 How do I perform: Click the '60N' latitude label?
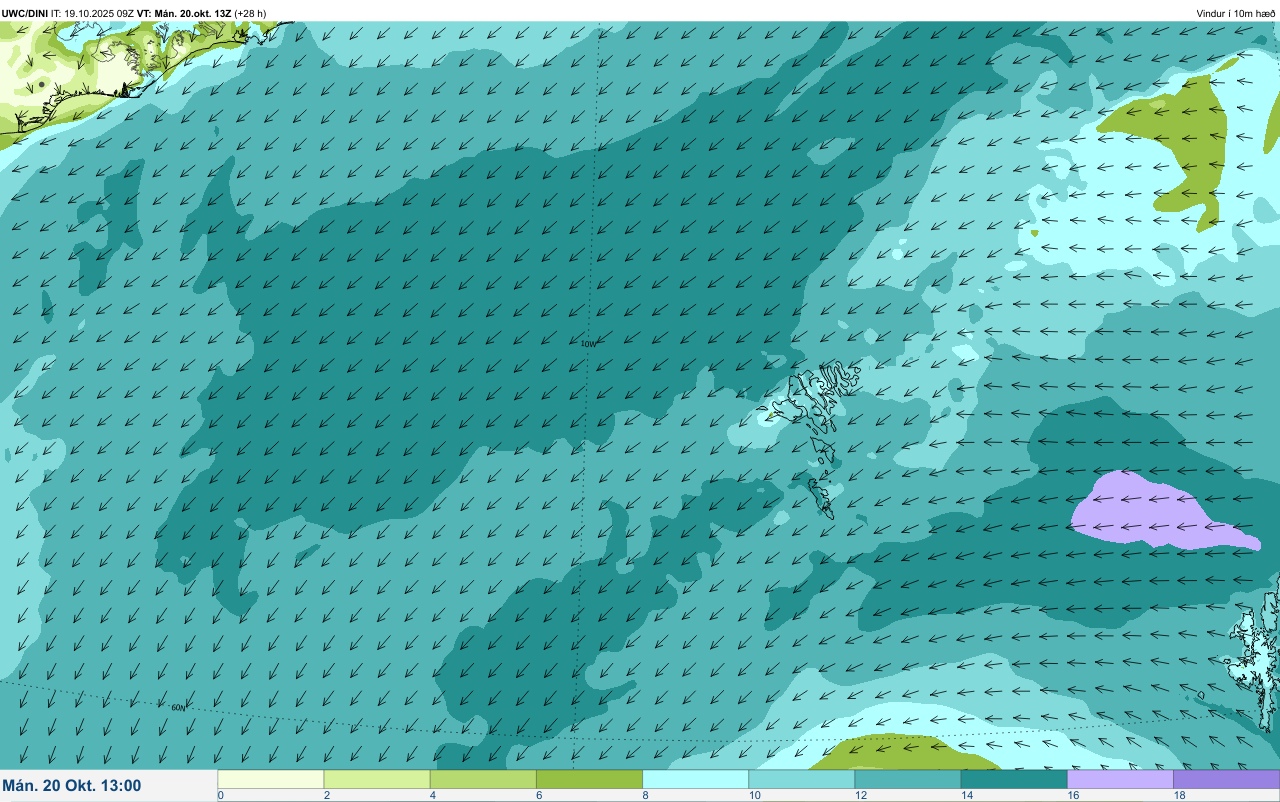click(178, 707)
